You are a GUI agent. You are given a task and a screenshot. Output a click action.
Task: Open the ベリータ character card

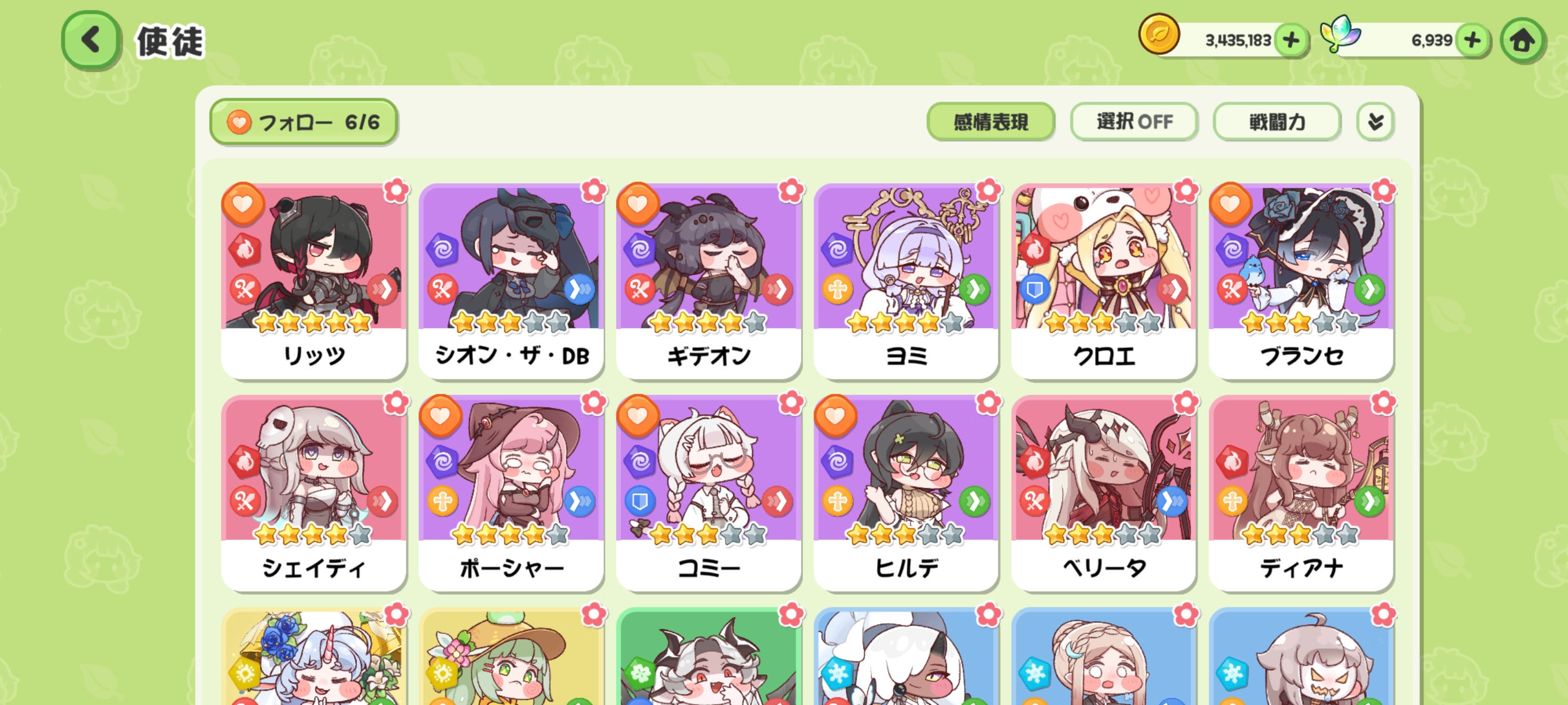(x=1104, y=493)
